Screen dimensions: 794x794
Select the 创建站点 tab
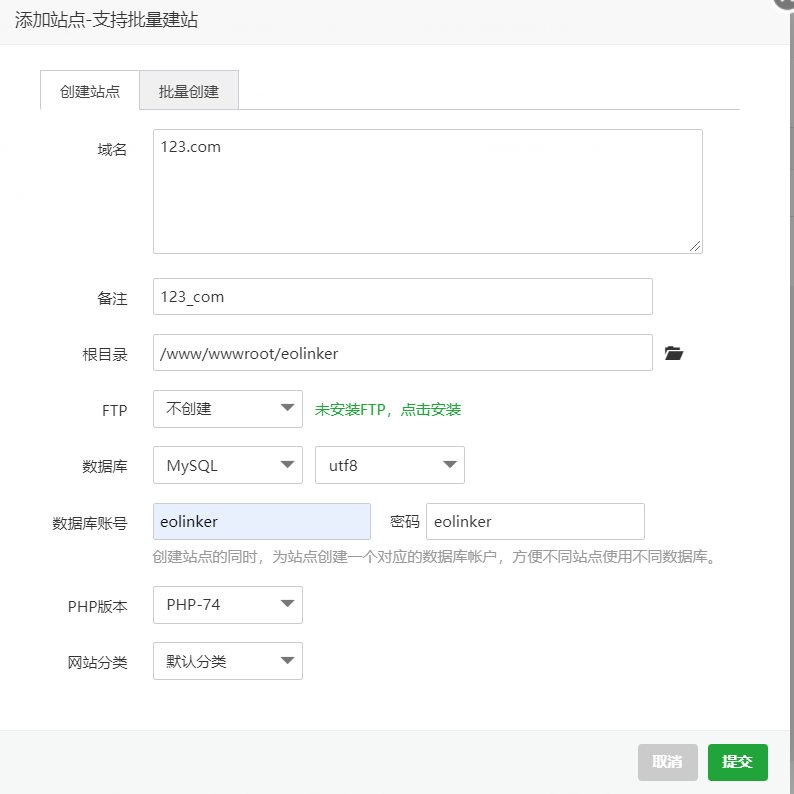click(90, 91)
